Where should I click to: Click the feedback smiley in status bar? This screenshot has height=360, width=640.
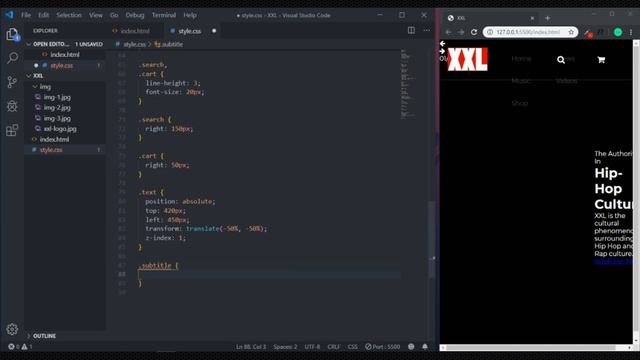pos(411,347)
